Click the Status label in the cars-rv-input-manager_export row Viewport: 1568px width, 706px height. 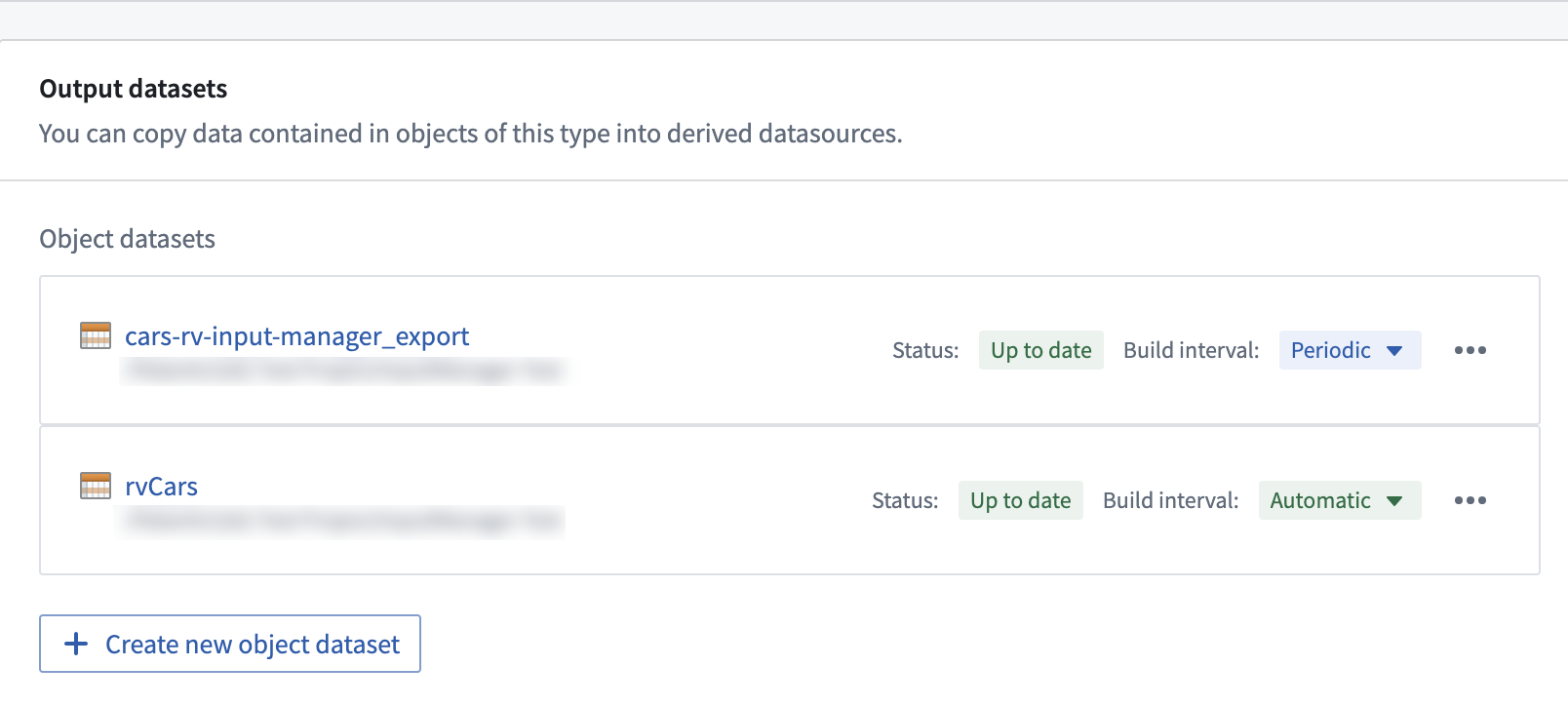(925, 350)
